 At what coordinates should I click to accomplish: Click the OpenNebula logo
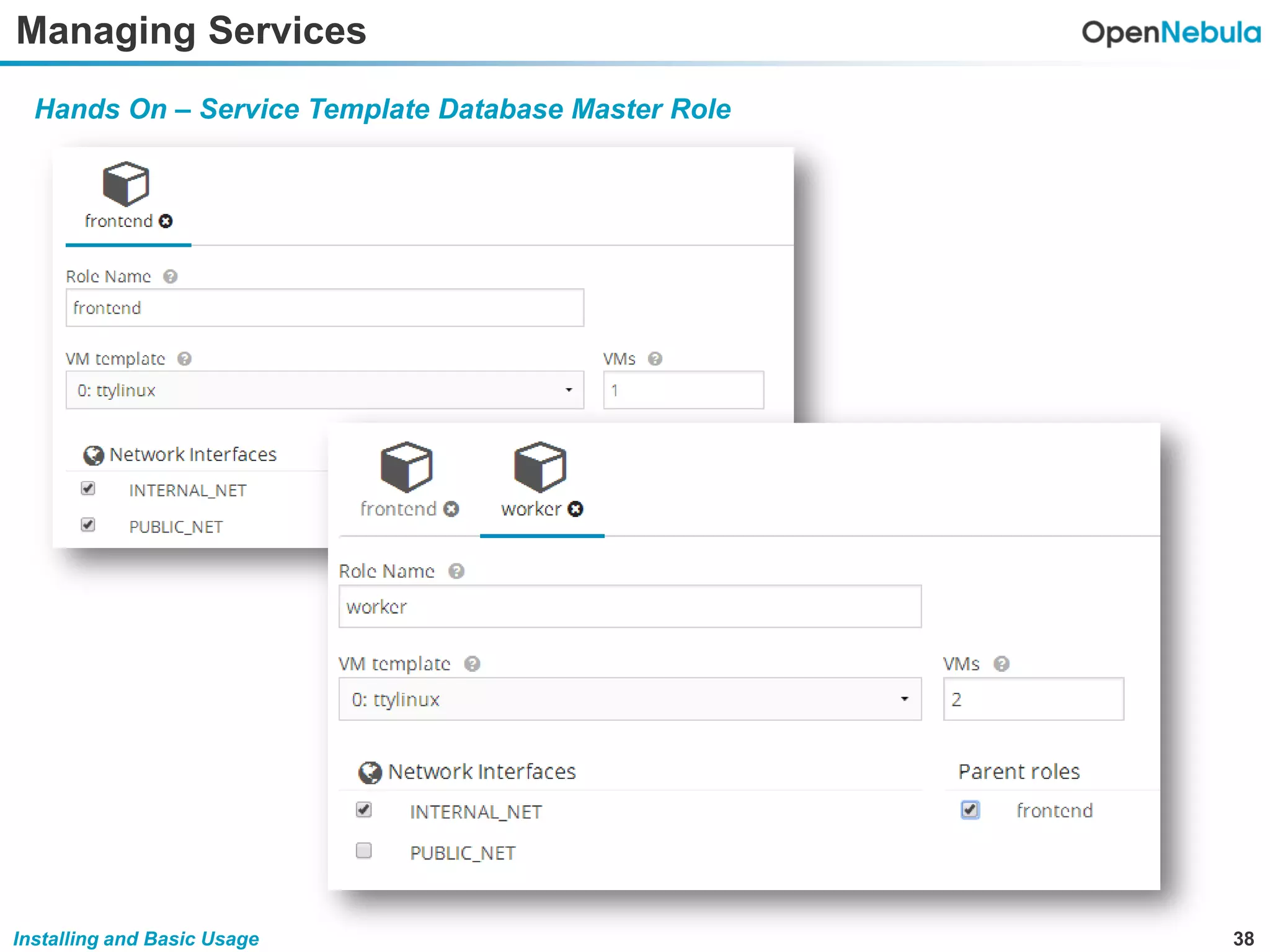coord(1171,32)
